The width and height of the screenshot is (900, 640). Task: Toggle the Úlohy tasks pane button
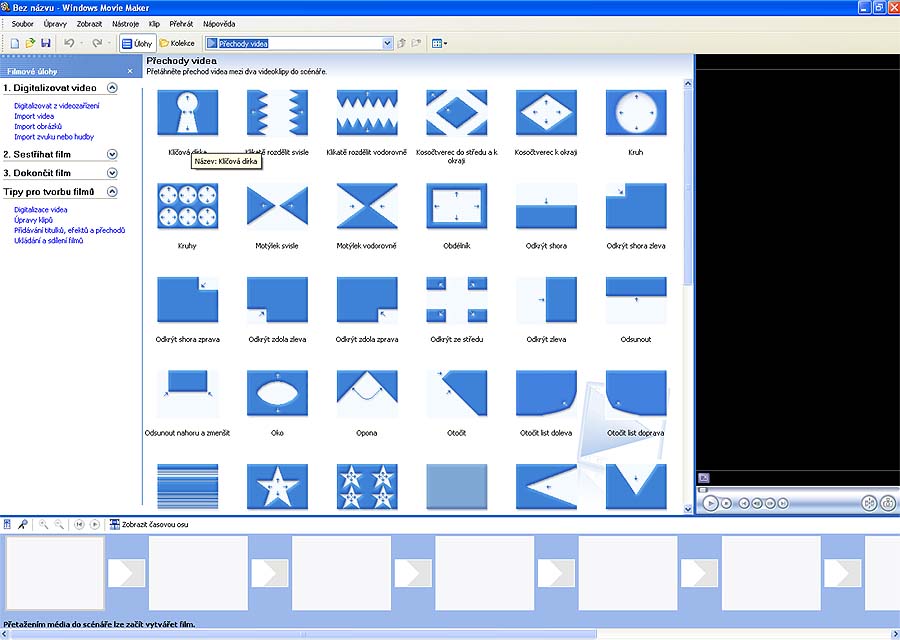coord(135,43)
